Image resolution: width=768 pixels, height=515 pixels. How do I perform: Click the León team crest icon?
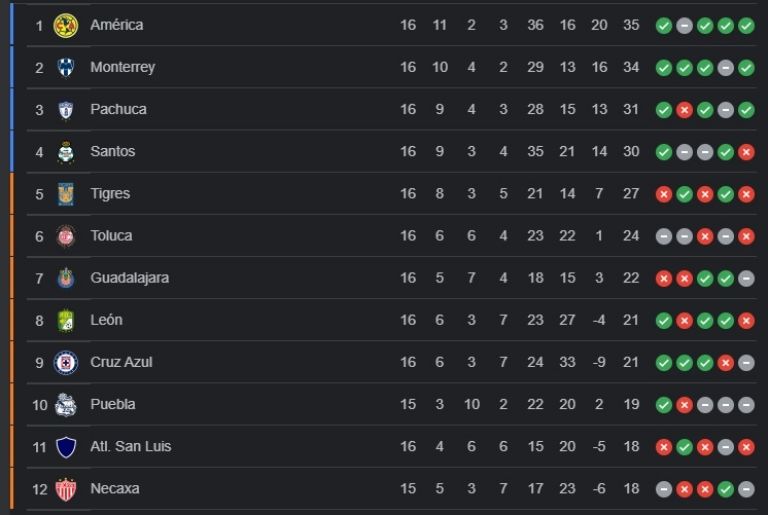[66, 320]
